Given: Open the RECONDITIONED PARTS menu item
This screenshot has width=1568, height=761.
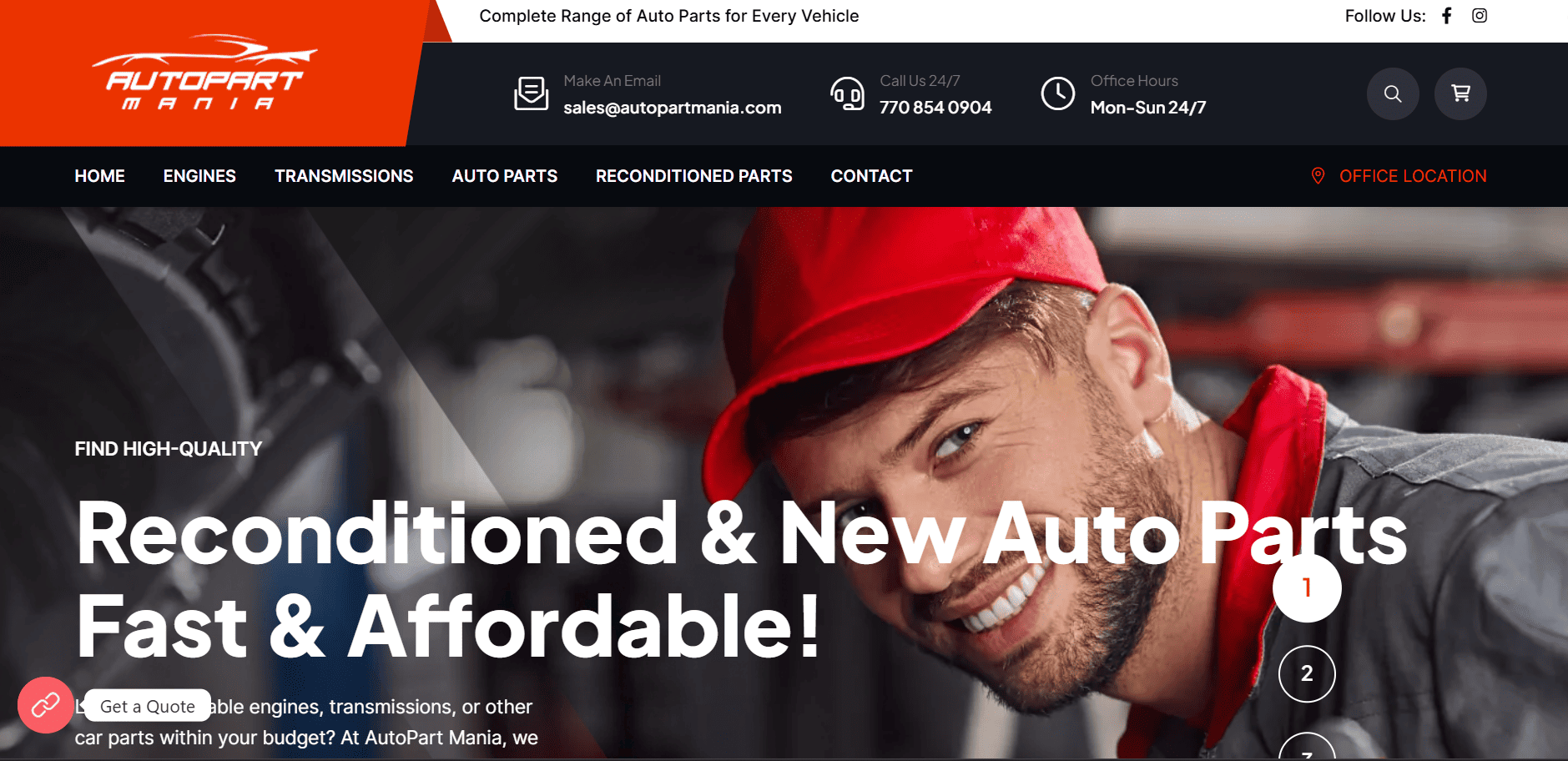Looking at the screenshot, I should (694, 176).
